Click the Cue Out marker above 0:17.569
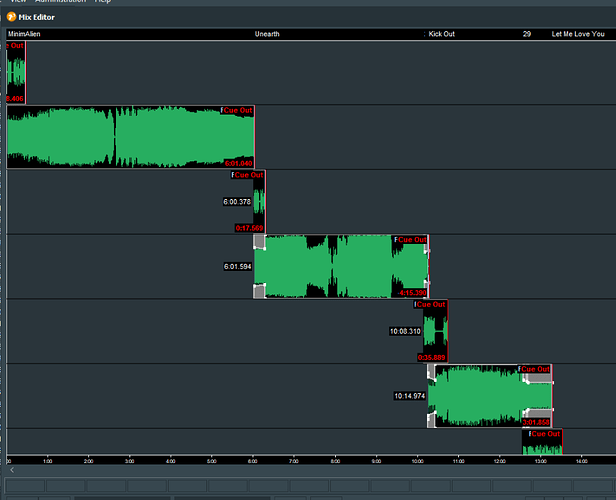616x500 pixels. point(249,175)
